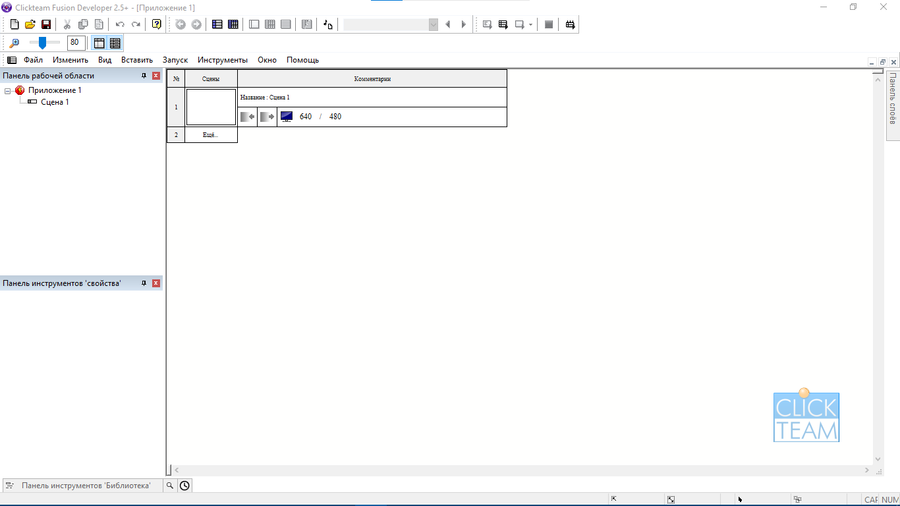
Task: Edit the scene height value 480
Action: pos(335,116)
